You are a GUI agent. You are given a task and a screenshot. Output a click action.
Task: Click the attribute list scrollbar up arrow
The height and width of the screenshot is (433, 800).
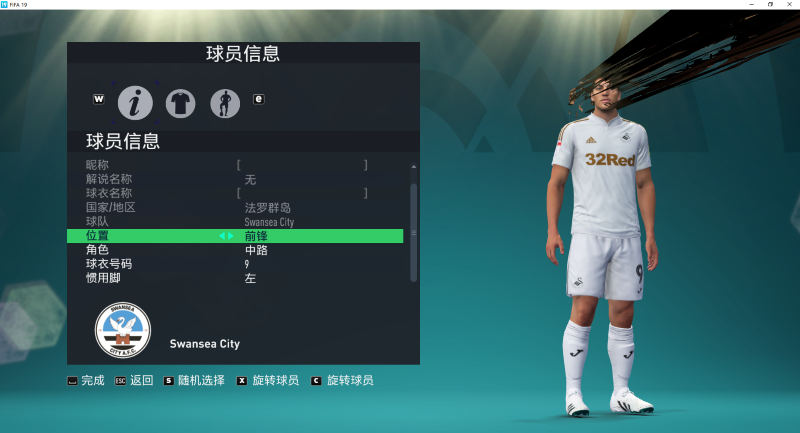tap(414, 167)
